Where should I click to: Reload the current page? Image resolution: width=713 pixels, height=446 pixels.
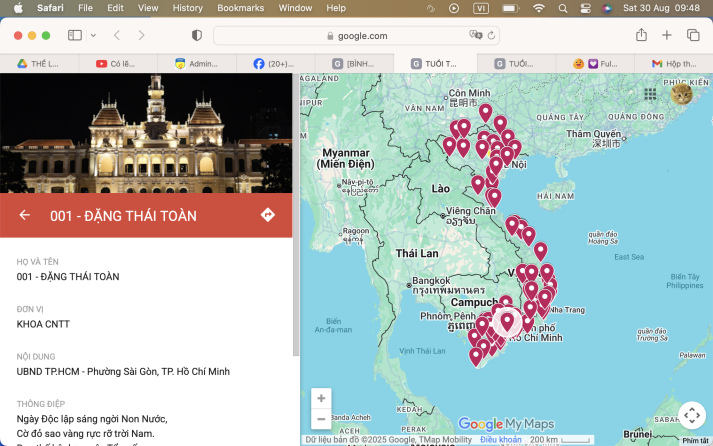(491, 35)
